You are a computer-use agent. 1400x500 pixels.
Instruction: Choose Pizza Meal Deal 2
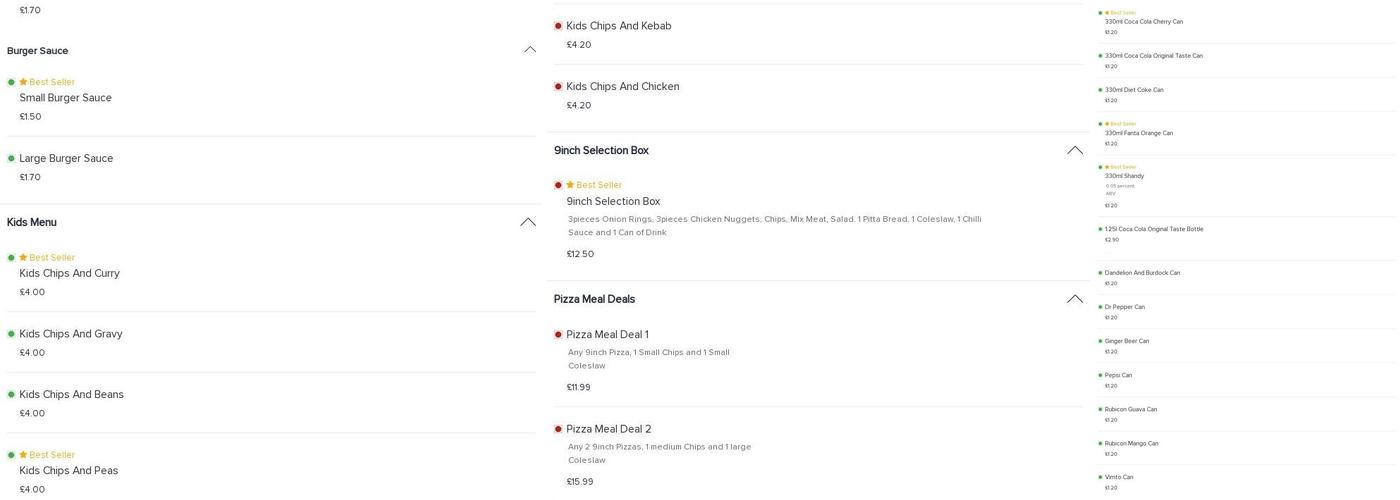click(608, 430)
